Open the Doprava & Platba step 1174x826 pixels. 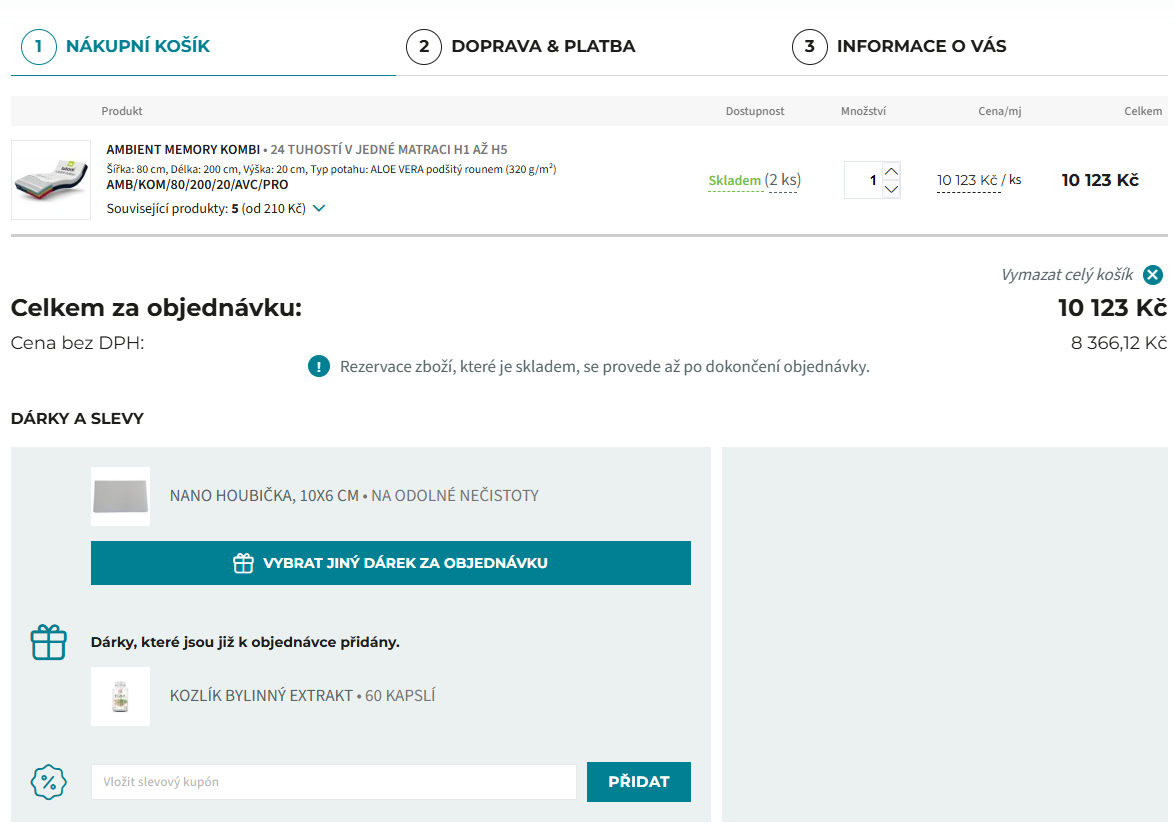coord(542,46)
